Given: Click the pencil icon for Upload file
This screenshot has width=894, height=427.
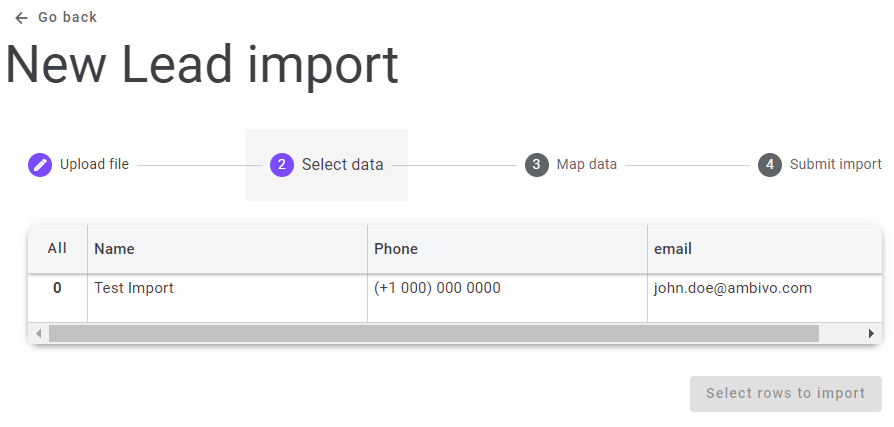Looking at the screenshot, I should click(40, 165).
